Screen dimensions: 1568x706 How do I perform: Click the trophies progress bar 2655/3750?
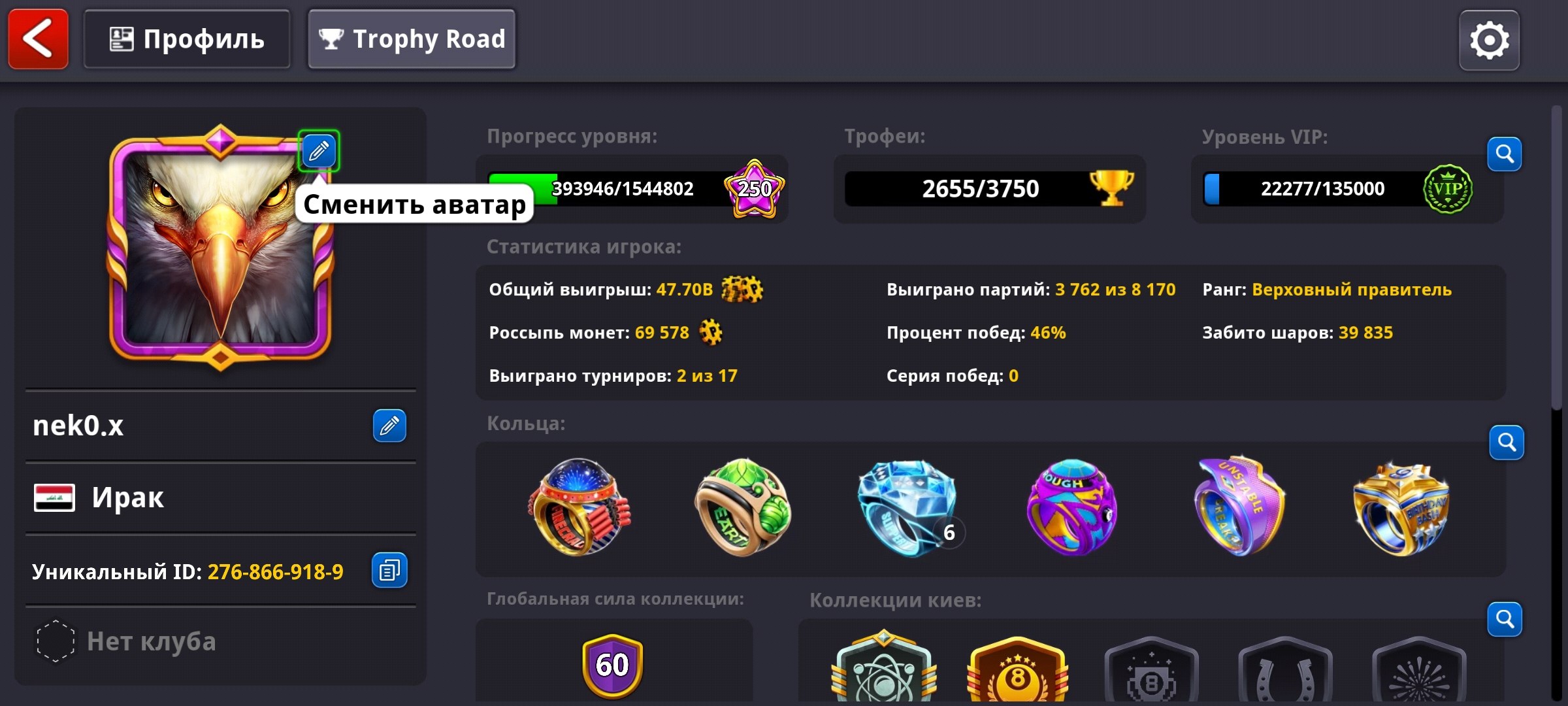(x=989, y=189)
